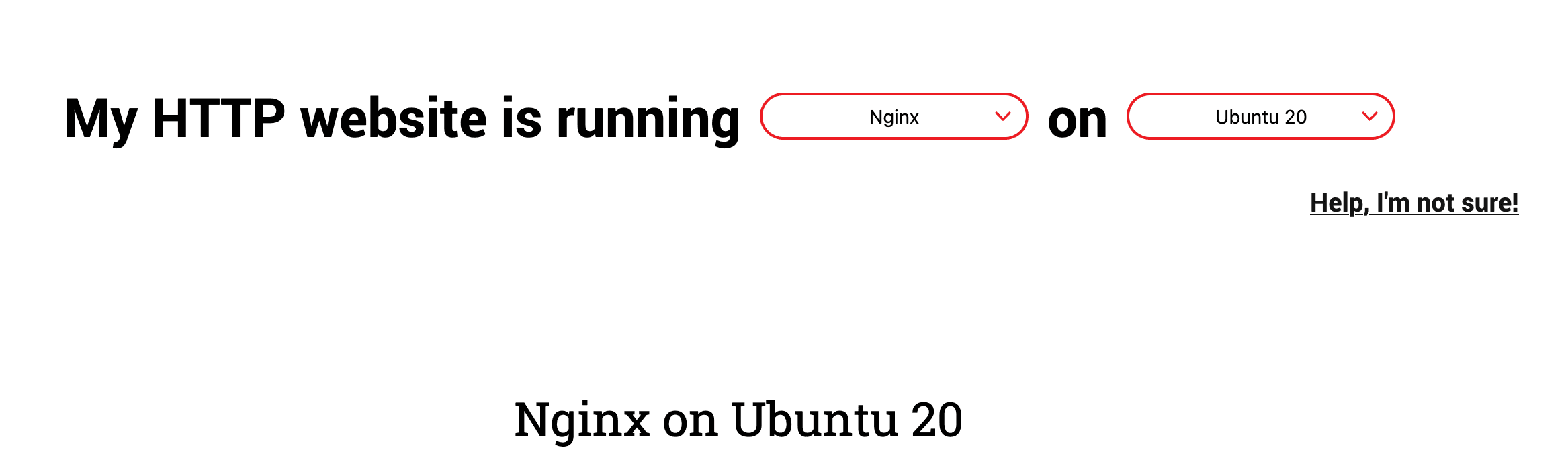Open the software selector showing Nginx
The width and height of the screenshot is (1568, 462).
894,116
